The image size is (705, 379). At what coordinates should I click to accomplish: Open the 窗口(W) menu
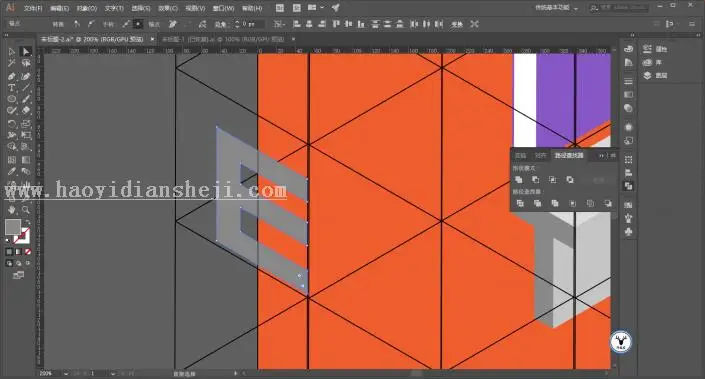tap(223, 8)
